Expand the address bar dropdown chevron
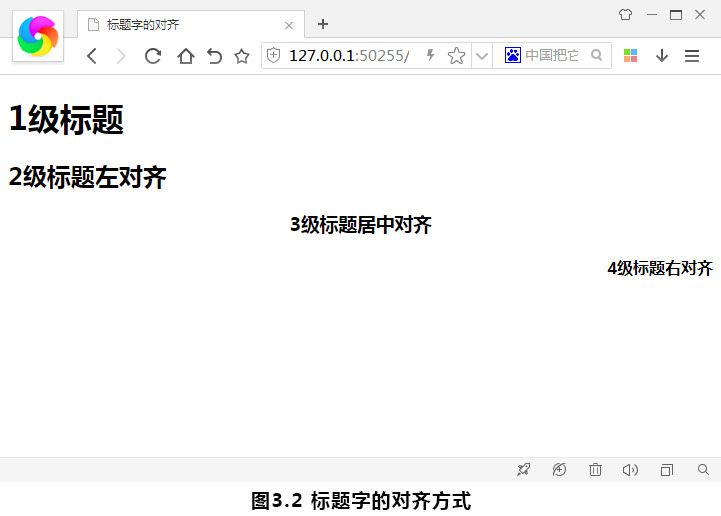 tap(482, 56)
